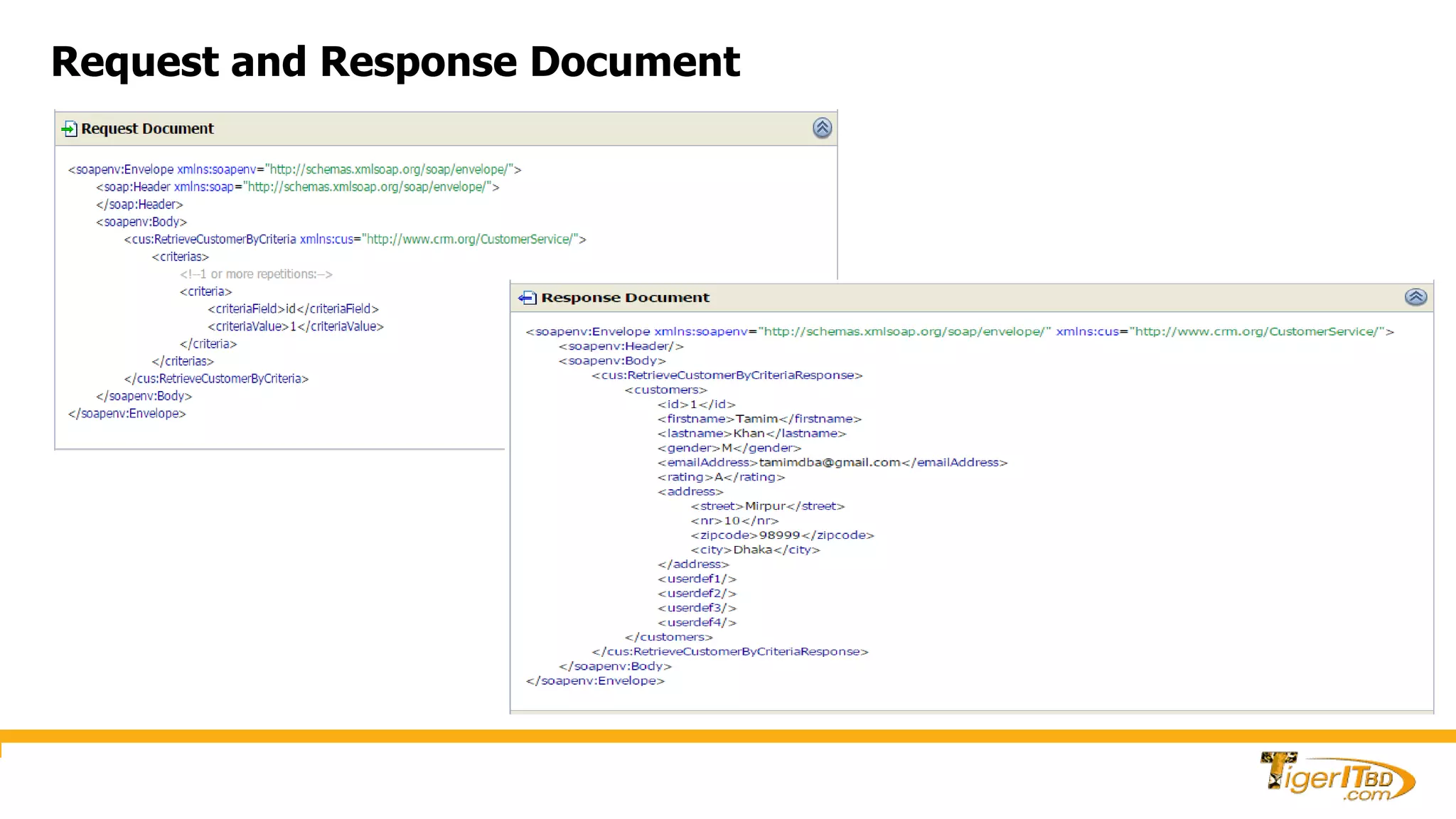This screenshot has height=819, width=1456.
Task: Click the Response Document header title
Action: pyautogui.click(x=625, y=298)
